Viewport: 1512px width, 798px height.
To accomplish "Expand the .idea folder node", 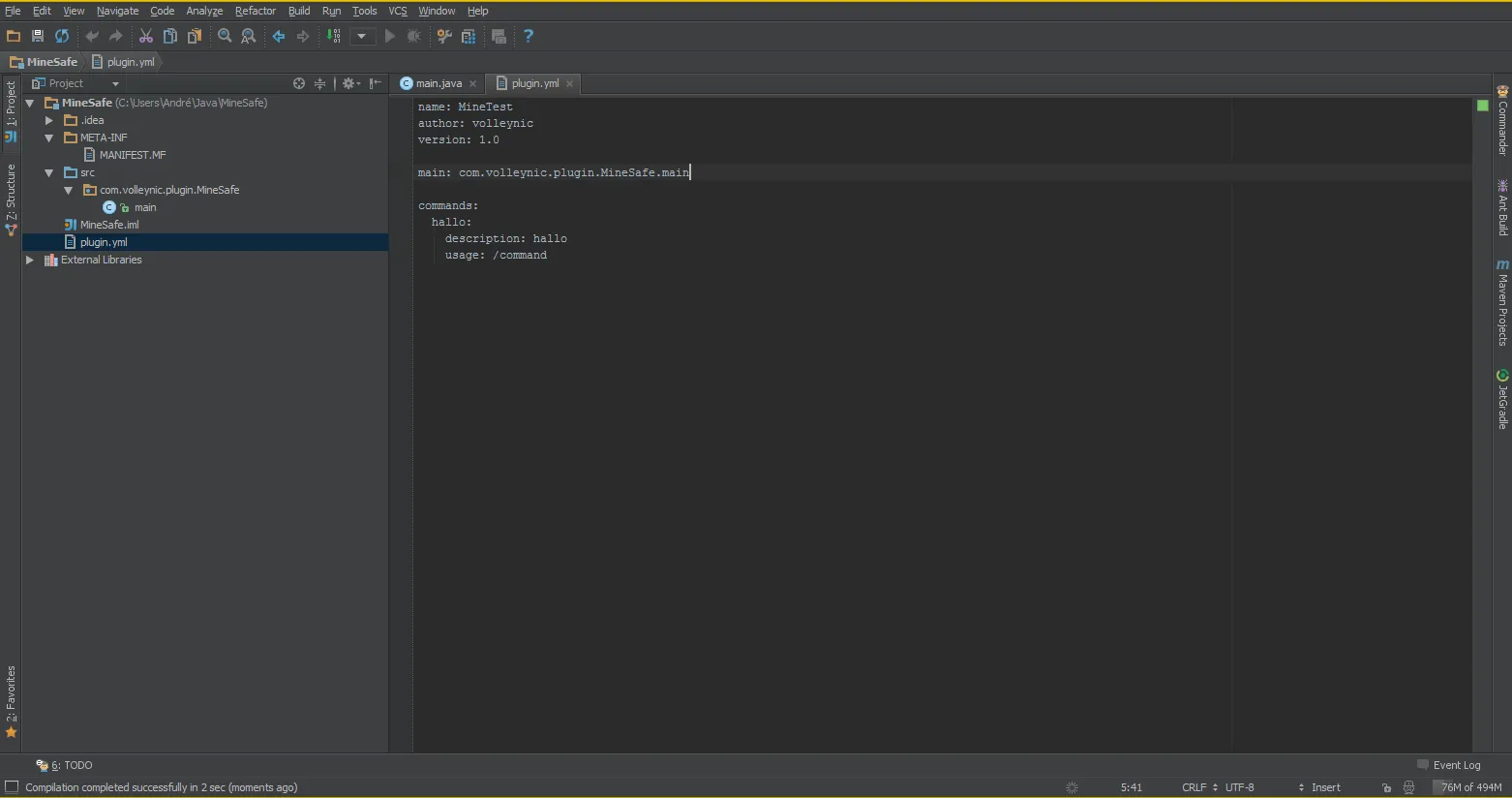I will 49,120.
